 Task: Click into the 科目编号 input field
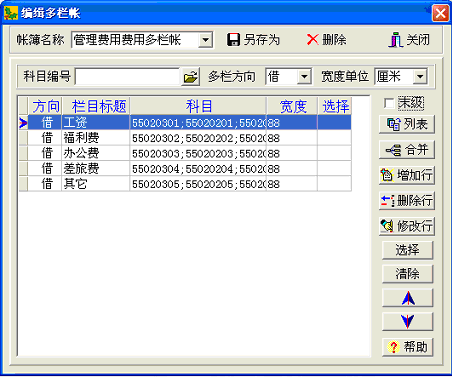pos(128,77)
